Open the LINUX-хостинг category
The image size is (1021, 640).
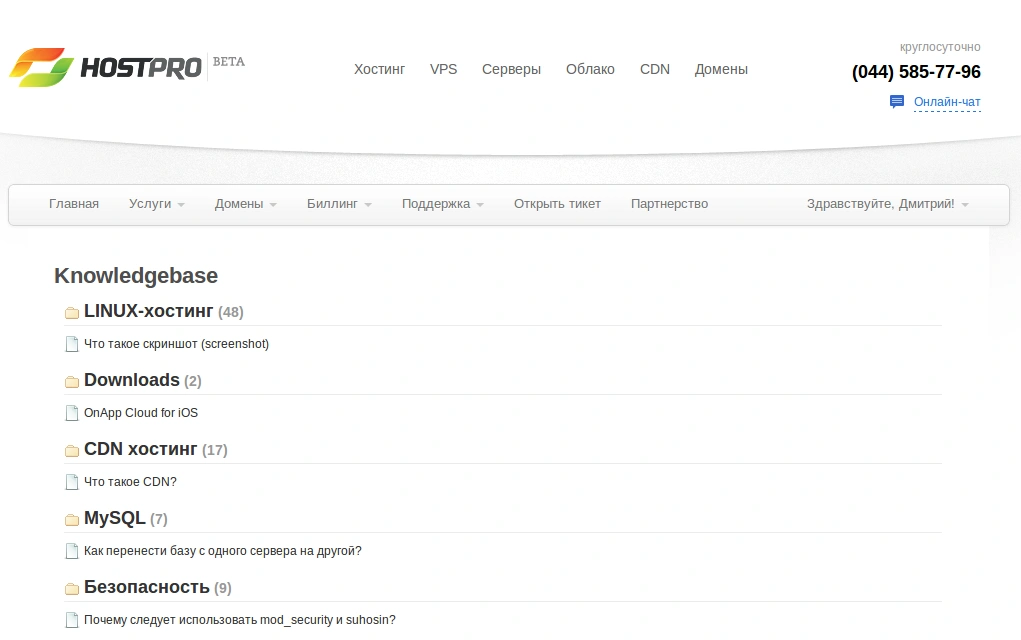[x=148, y=311]
